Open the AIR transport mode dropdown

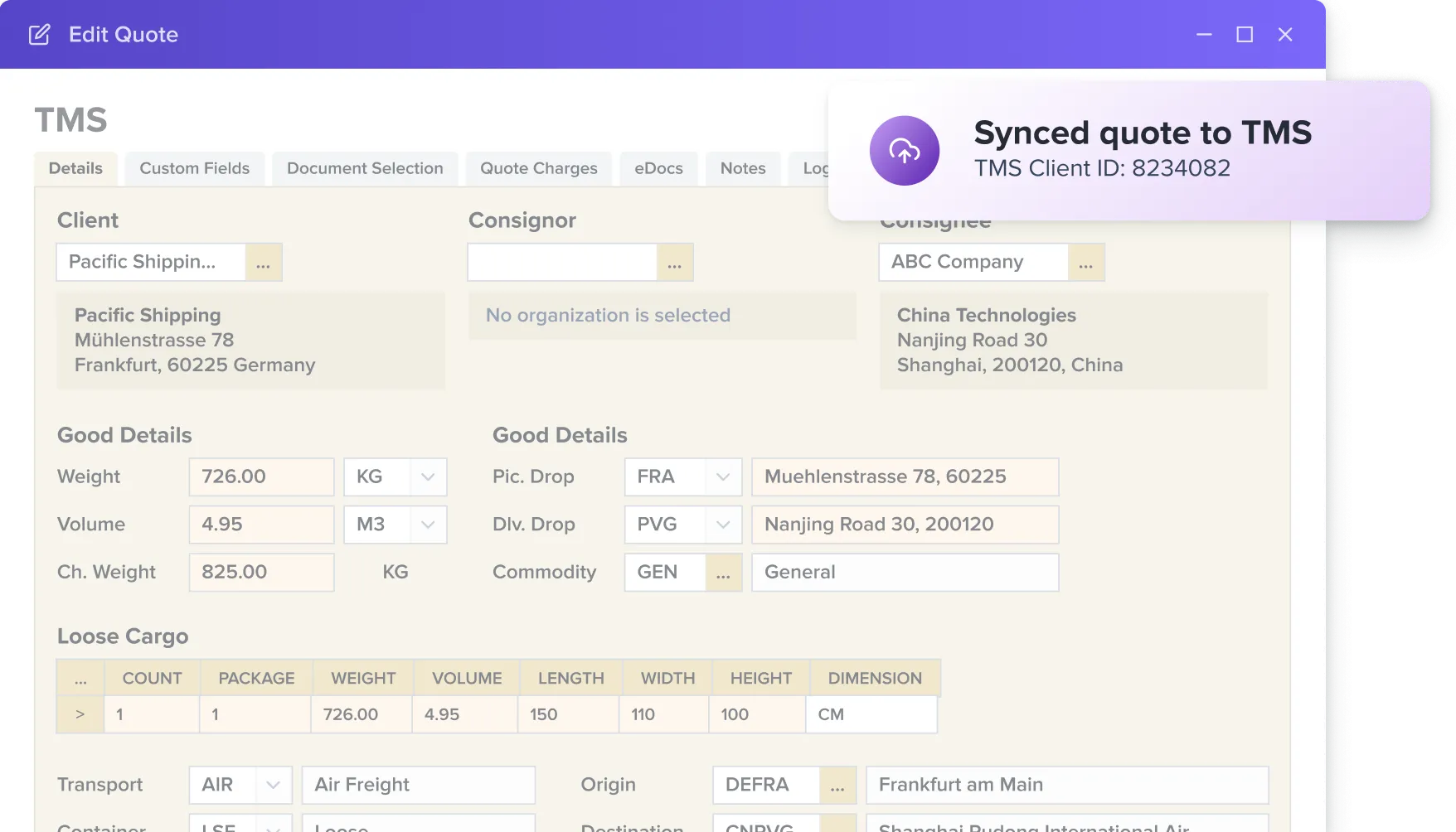pos(274,785)
